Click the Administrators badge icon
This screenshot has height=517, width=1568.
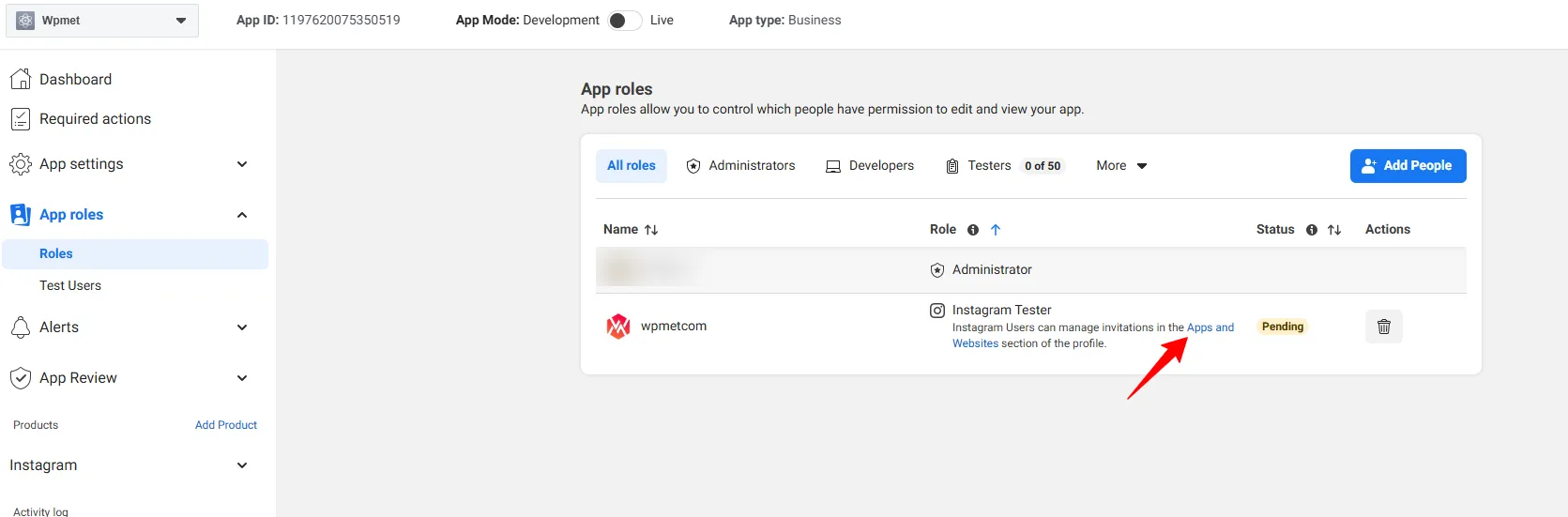(x=693, y=166)
